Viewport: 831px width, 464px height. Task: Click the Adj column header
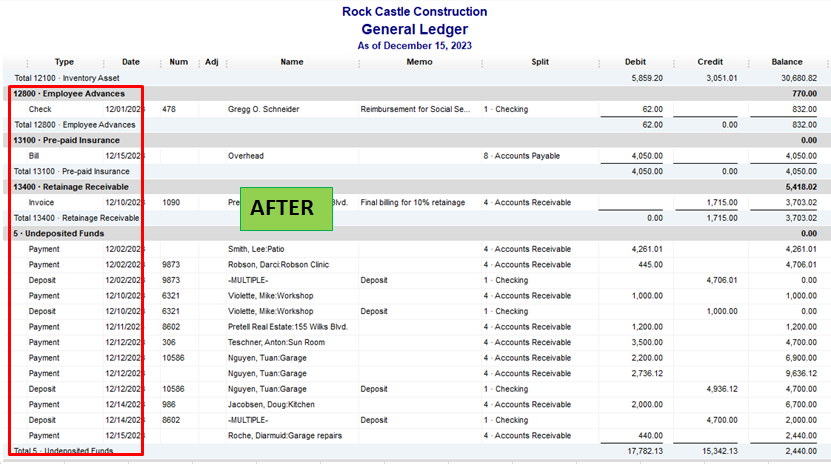pyautogui.click(x=211, y=62)
